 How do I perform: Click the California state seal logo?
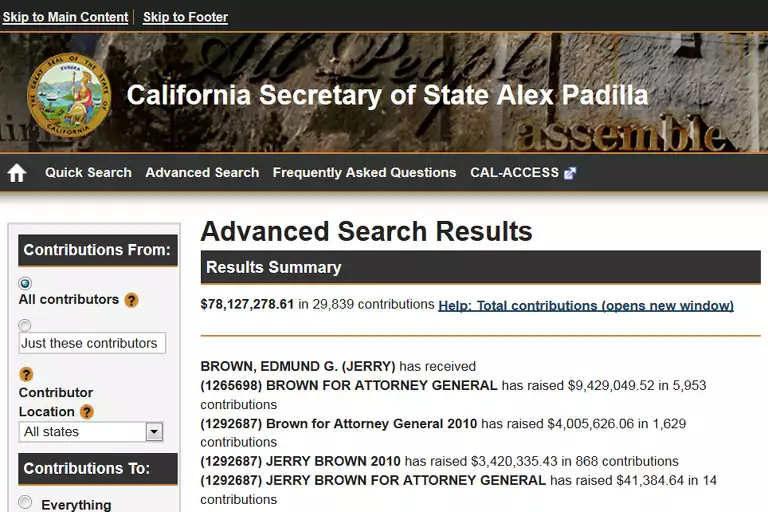[66, 95]
